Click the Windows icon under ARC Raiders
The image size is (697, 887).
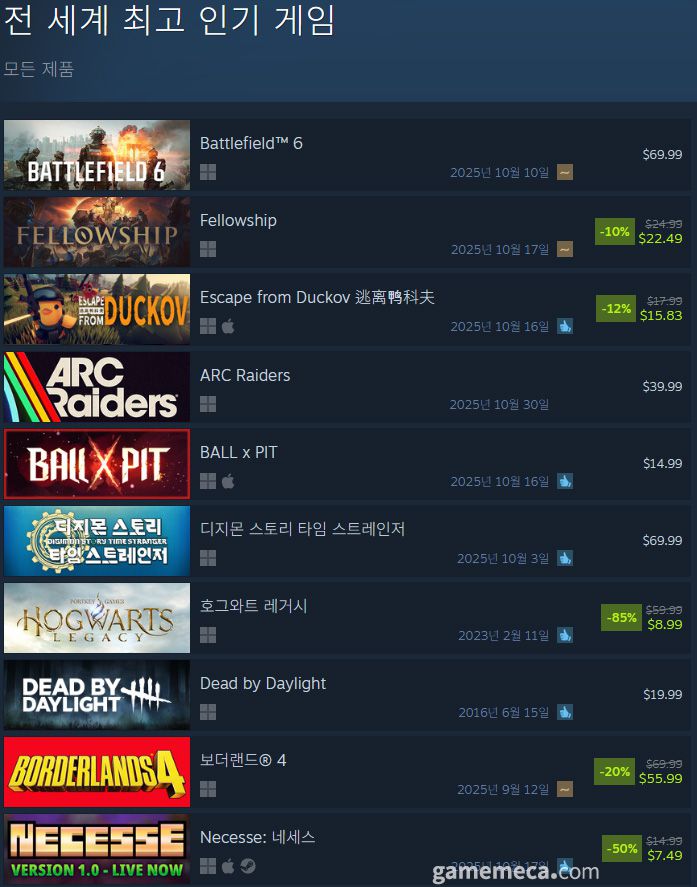pyautogui.click(x=208, y=404)
